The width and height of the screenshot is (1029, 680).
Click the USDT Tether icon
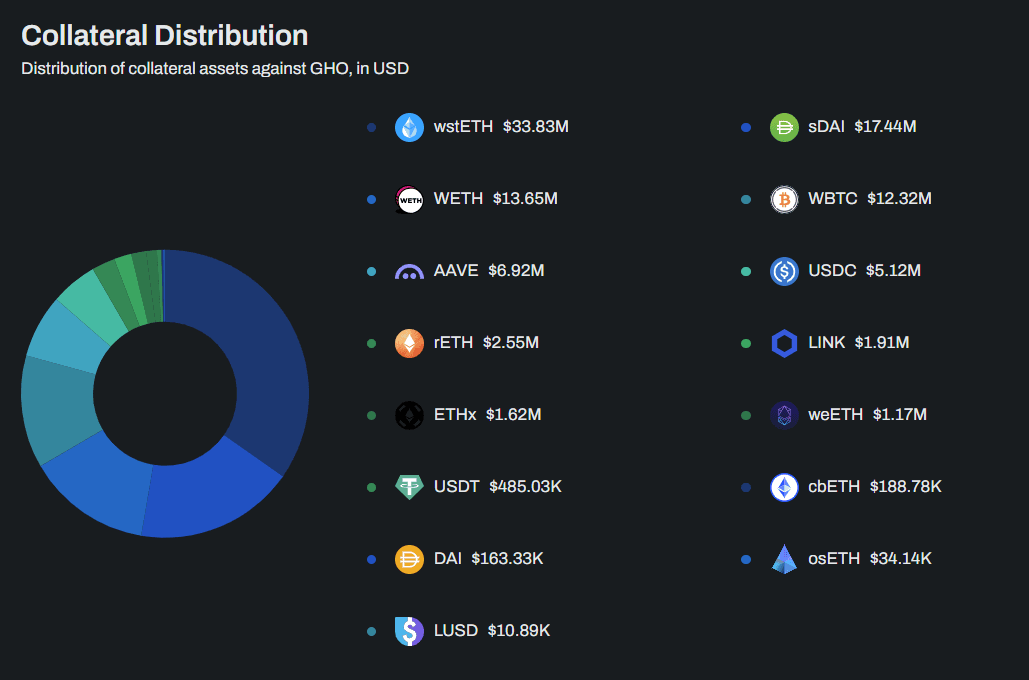pyautogui.click(x=409, y=487)
